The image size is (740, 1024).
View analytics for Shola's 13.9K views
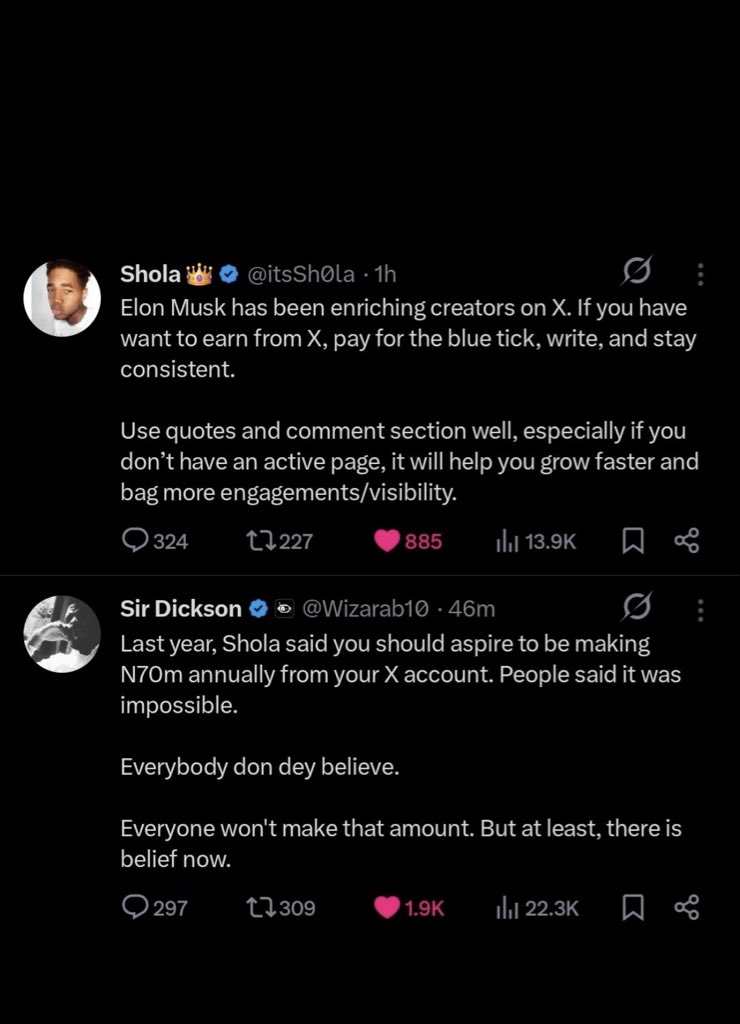(x=509, y=541)
